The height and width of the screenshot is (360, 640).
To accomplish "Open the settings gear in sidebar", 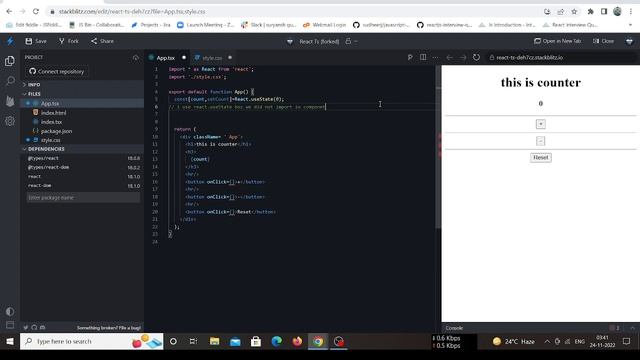I will (x=10, y=121).
